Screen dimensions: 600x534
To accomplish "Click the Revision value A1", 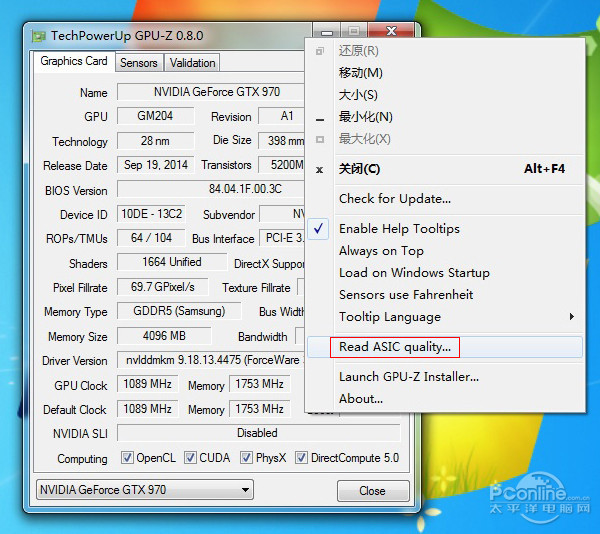I will tap(282, 116).
